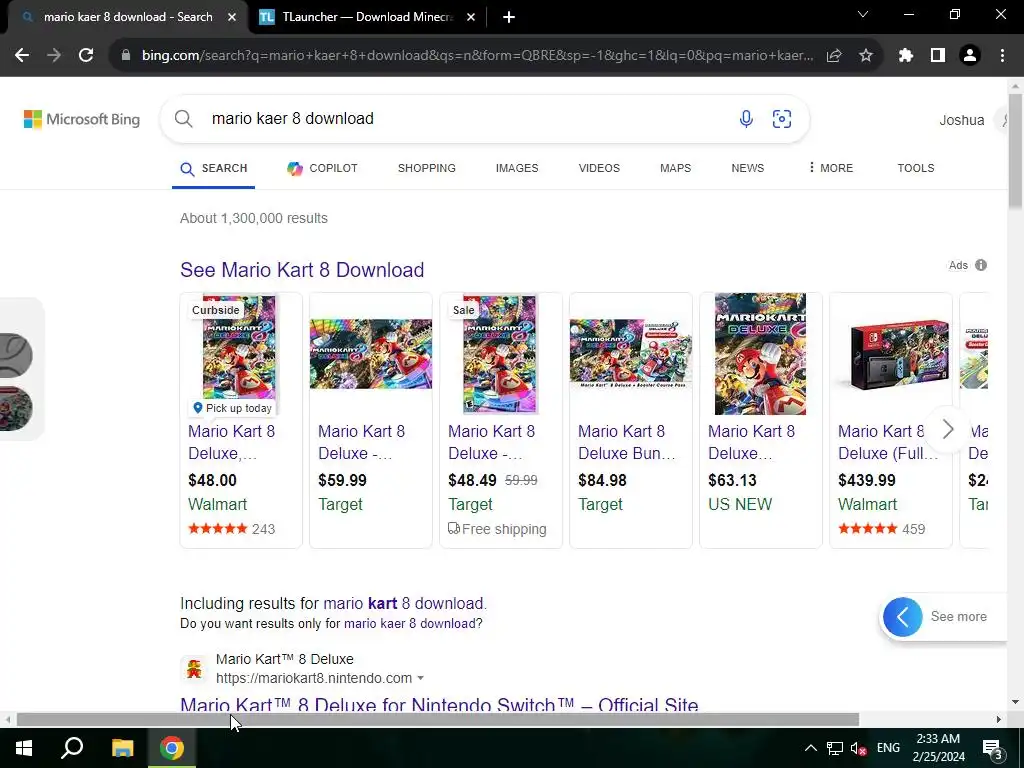1024x768 pixels.
Task: Select the COPILOT tab
Action: click(322, 168)
